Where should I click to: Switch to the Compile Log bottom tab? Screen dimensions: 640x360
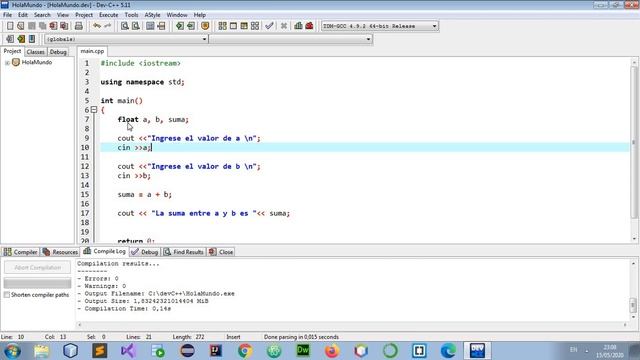click(104, 251)
